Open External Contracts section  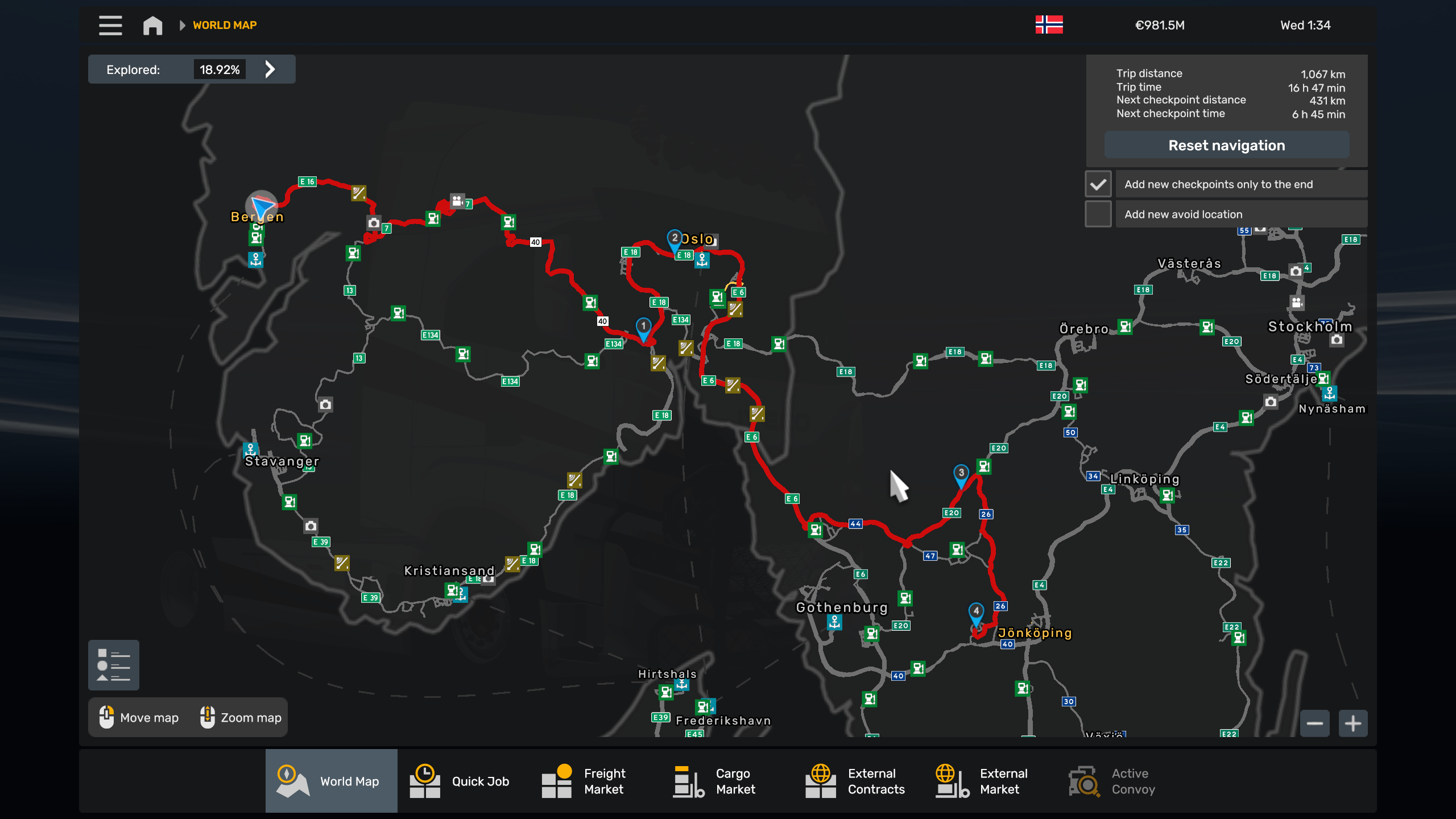(x=855, y=781)
